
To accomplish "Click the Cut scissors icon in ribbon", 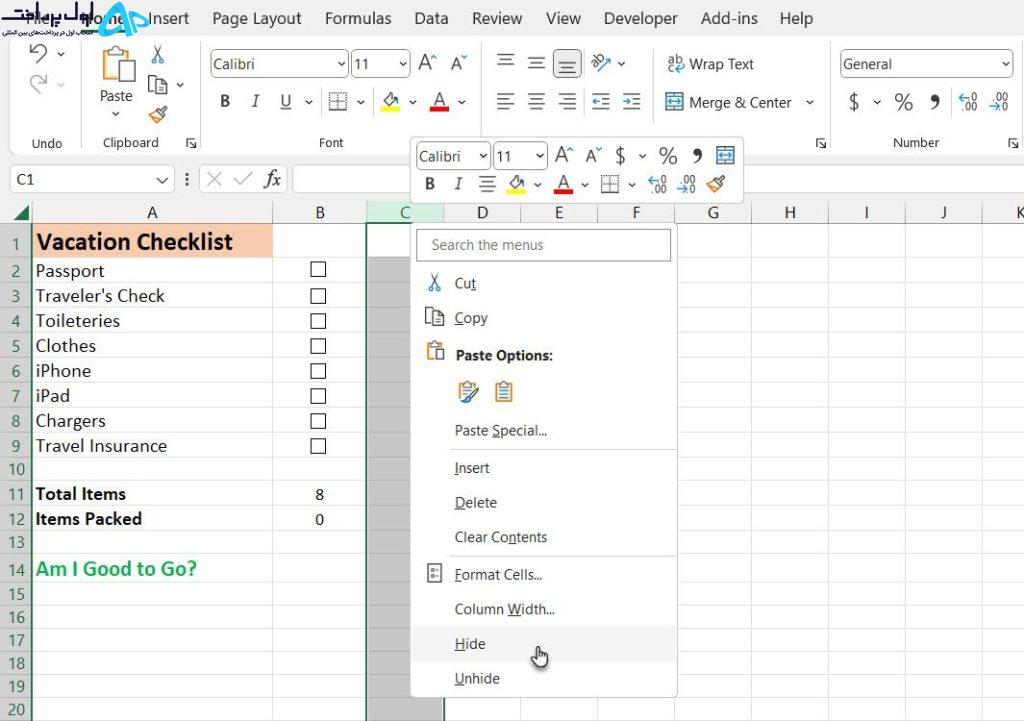I will 157,54.
